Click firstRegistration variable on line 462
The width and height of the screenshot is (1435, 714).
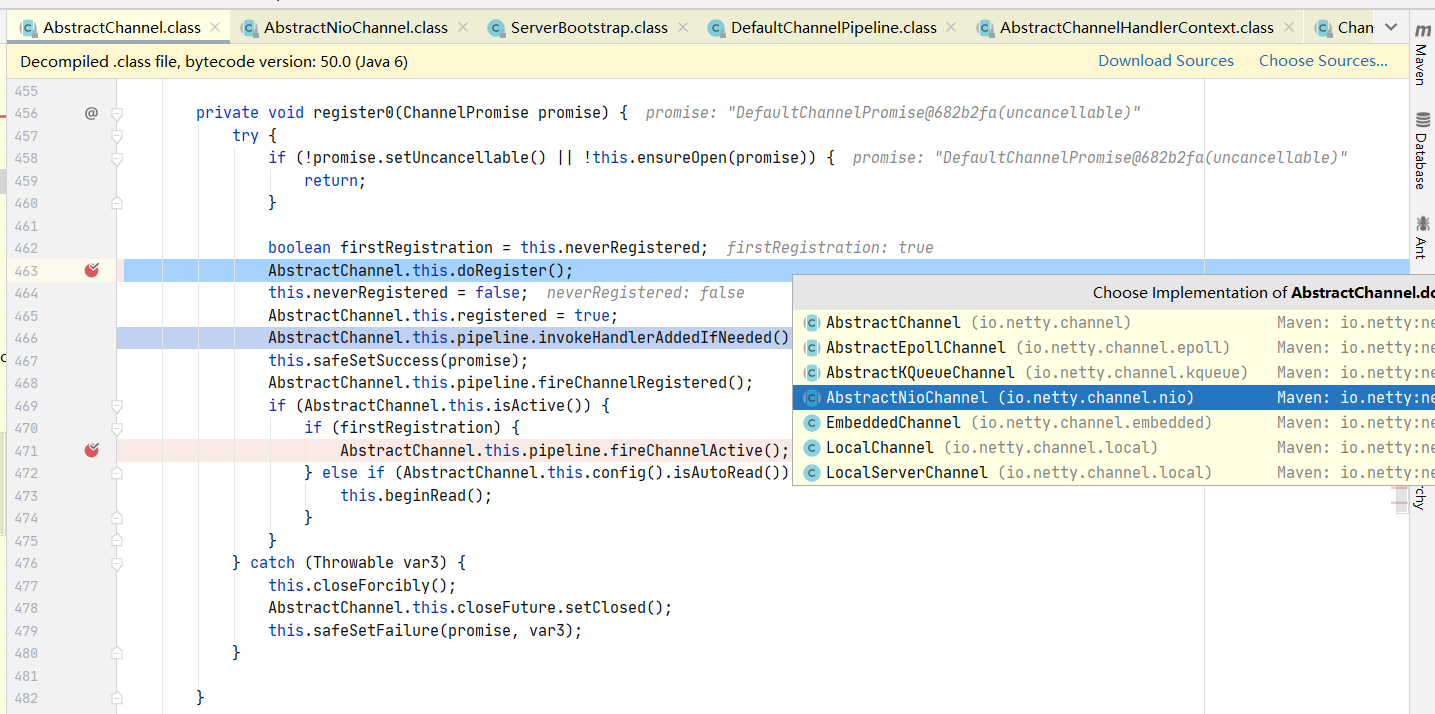(418, 248)
